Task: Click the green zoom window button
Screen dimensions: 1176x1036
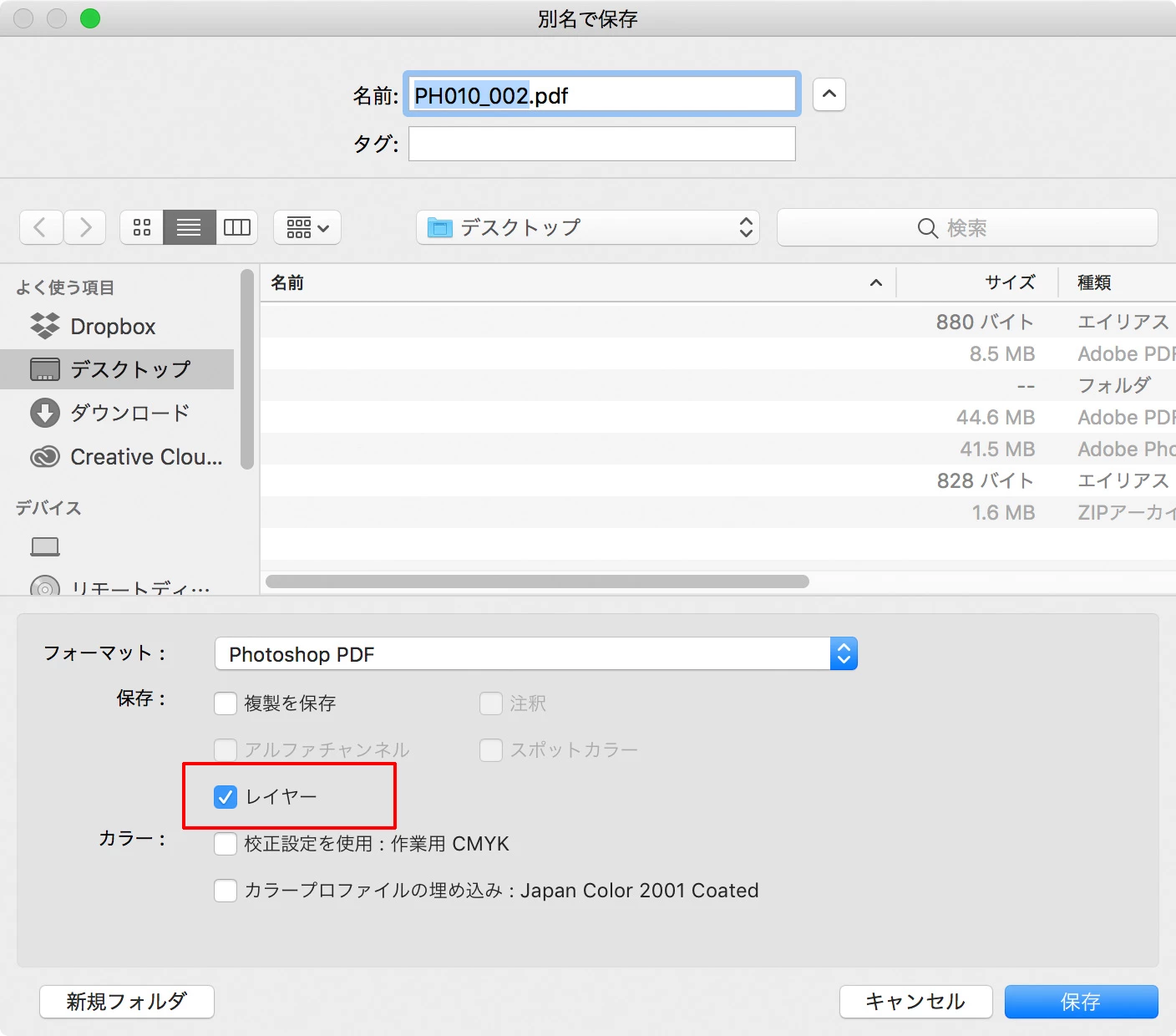Action: coord(90,18)
